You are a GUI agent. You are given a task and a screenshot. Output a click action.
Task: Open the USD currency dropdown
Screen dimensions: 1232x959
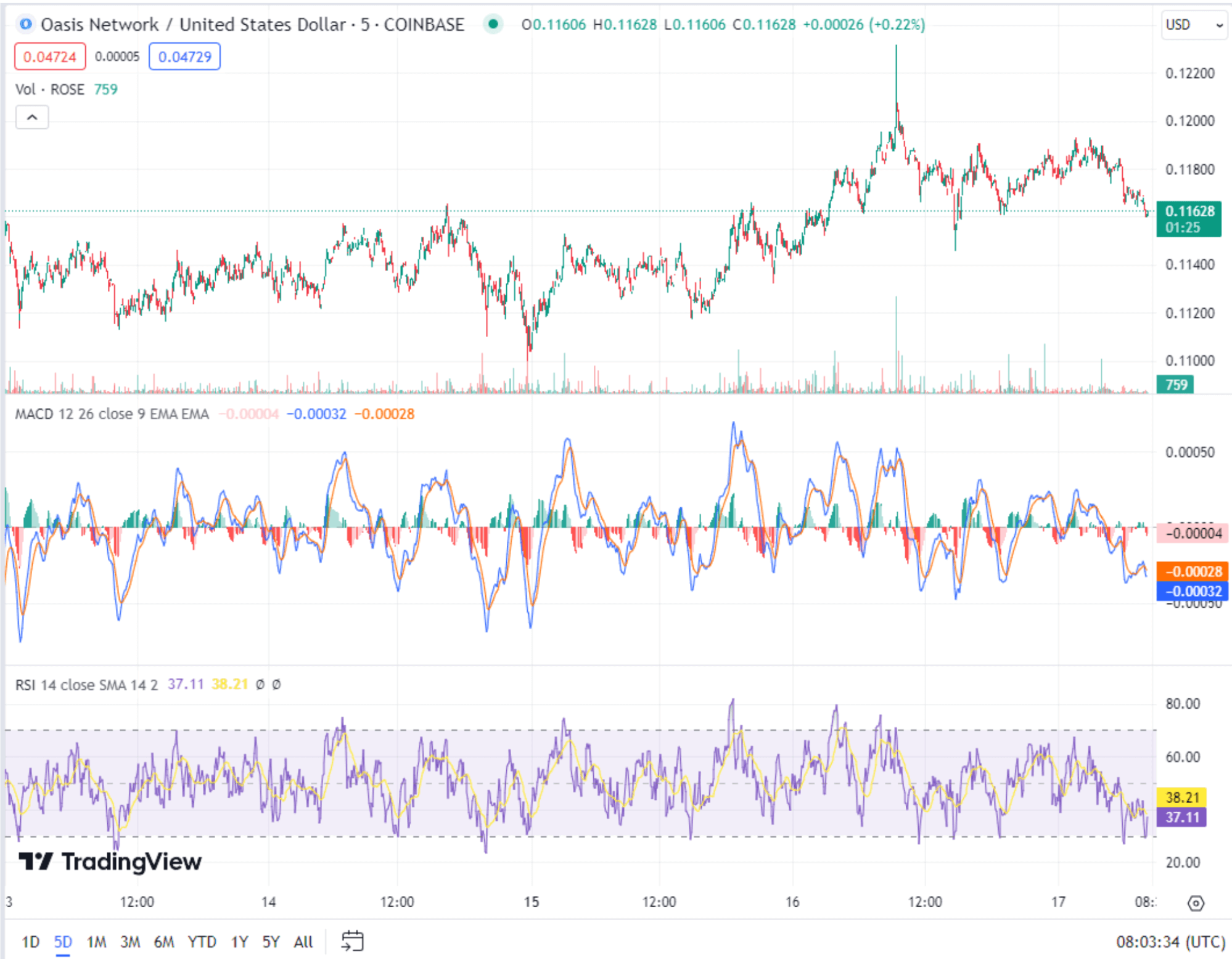(x=1193, y=25)
